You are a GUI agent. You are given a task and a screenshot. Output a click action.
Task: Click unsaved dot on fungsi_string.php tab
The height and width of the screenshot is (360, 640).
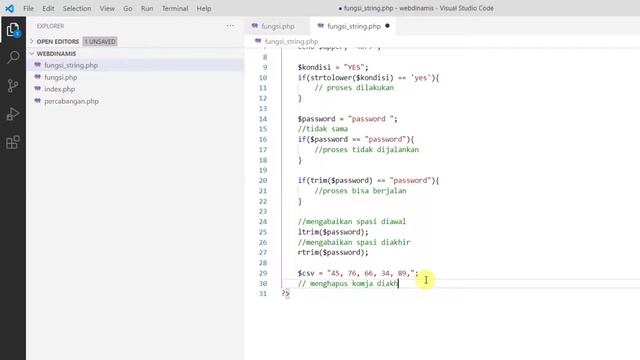coord(387,26)
